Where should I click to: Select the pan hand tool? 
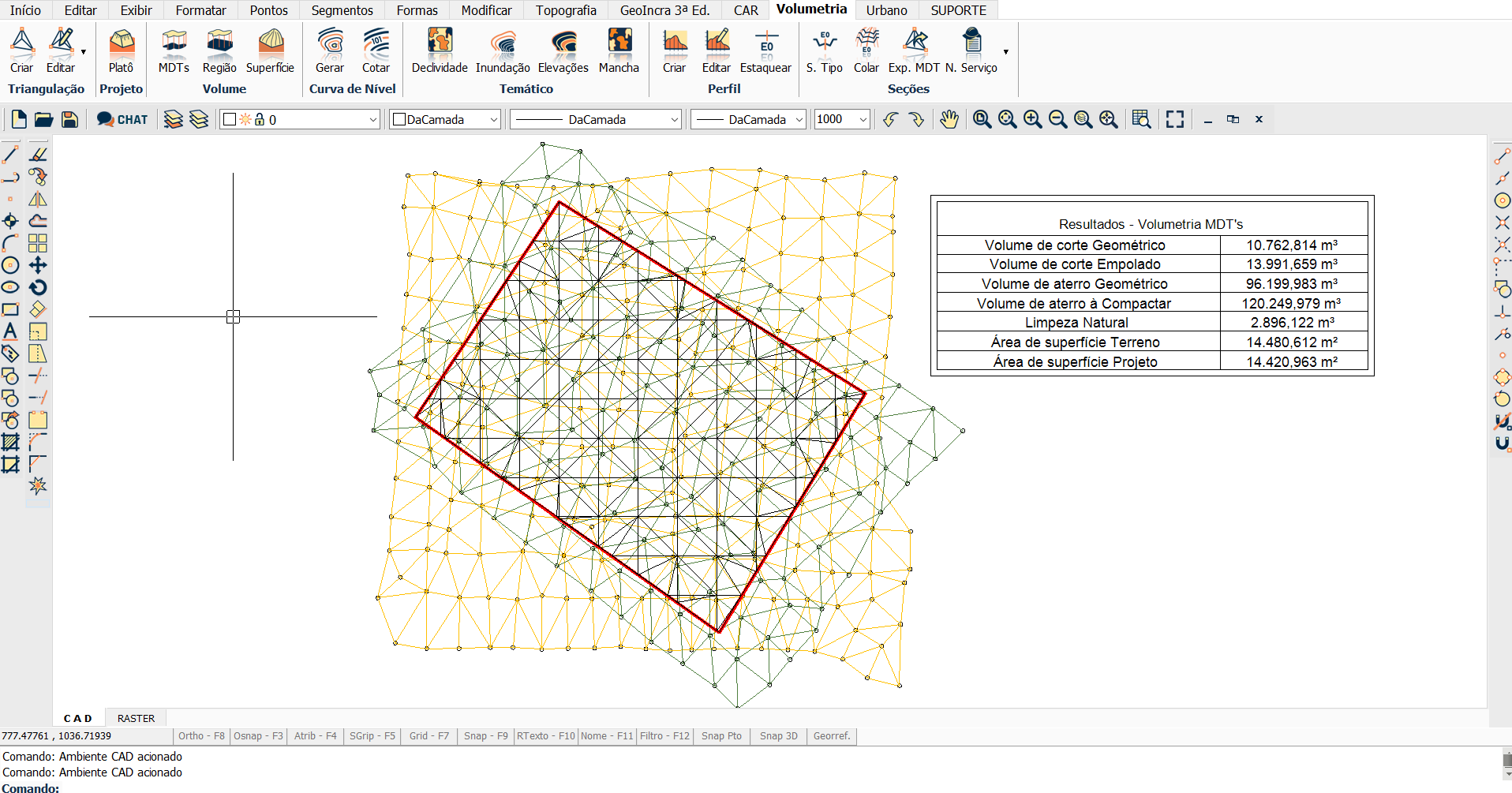click(949, 119)
